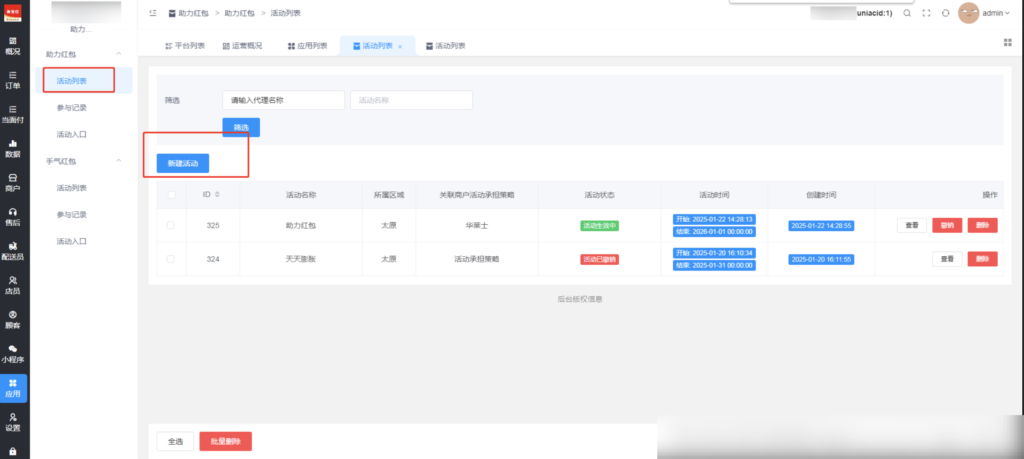Open the 数据 data sidebar icon
This screenshot has width=1024, height=459.
click(x=13, y=148)
